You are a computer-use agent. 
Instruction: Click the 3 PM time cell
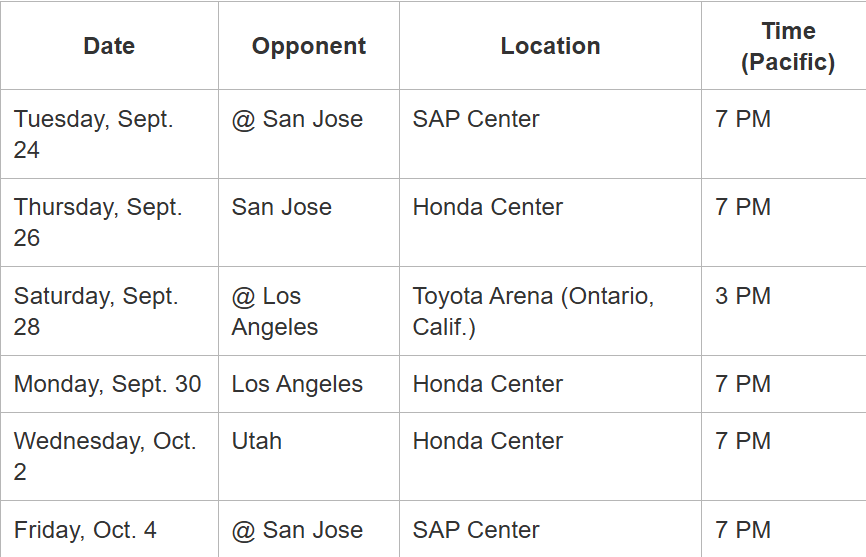coord(743,296)
